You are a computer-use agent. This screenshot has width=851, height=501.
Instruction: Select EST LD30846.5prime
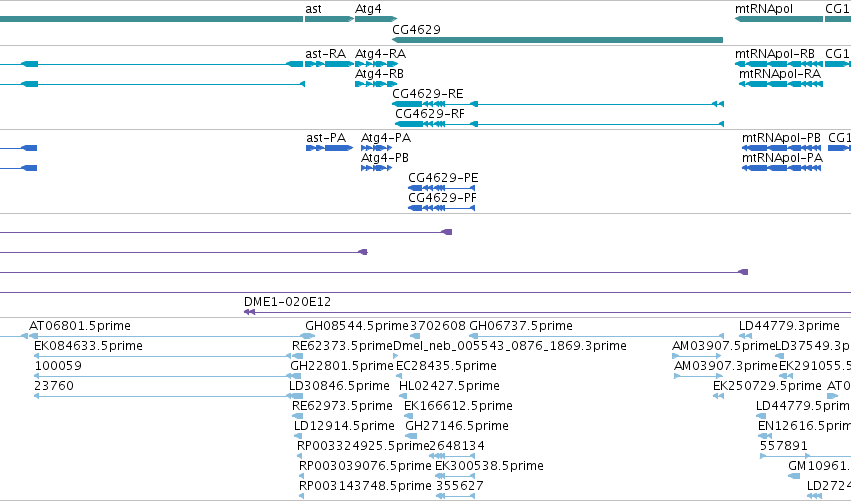pos(296,396)
